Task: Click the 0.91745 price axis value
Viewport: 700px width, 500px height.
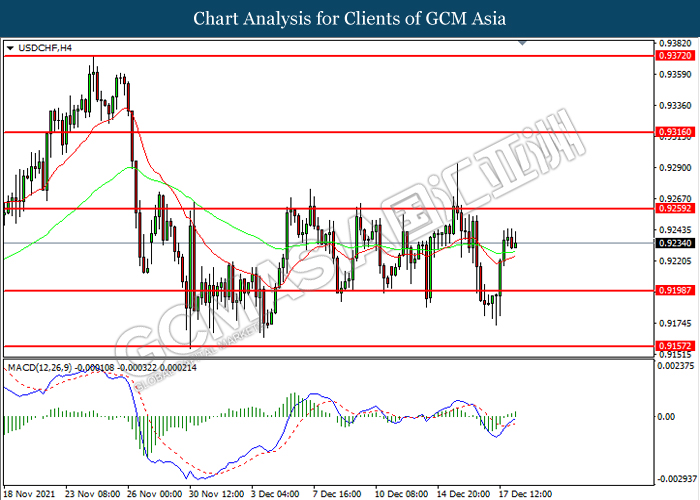Action: click(675, 323)
